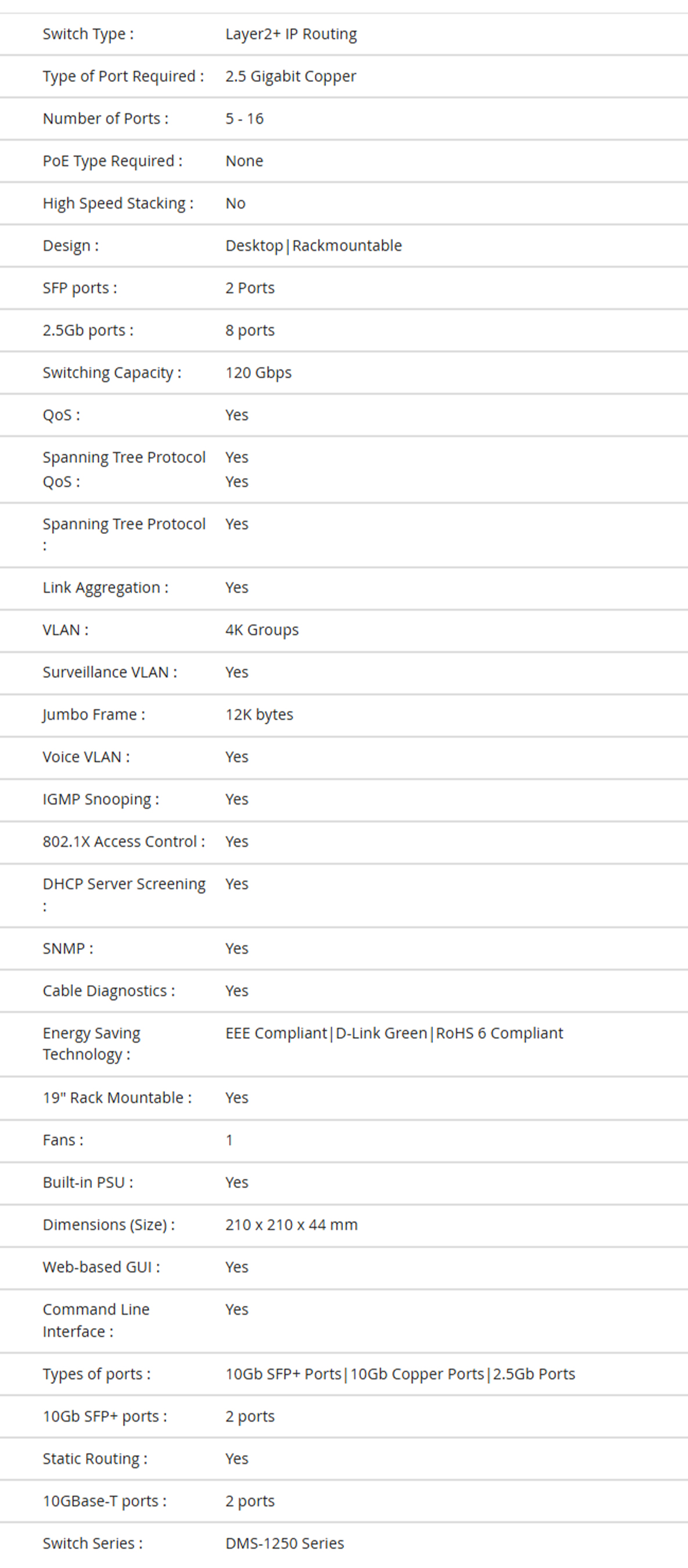
Task: Click the IGMP Snooping label
Action: 101,799
